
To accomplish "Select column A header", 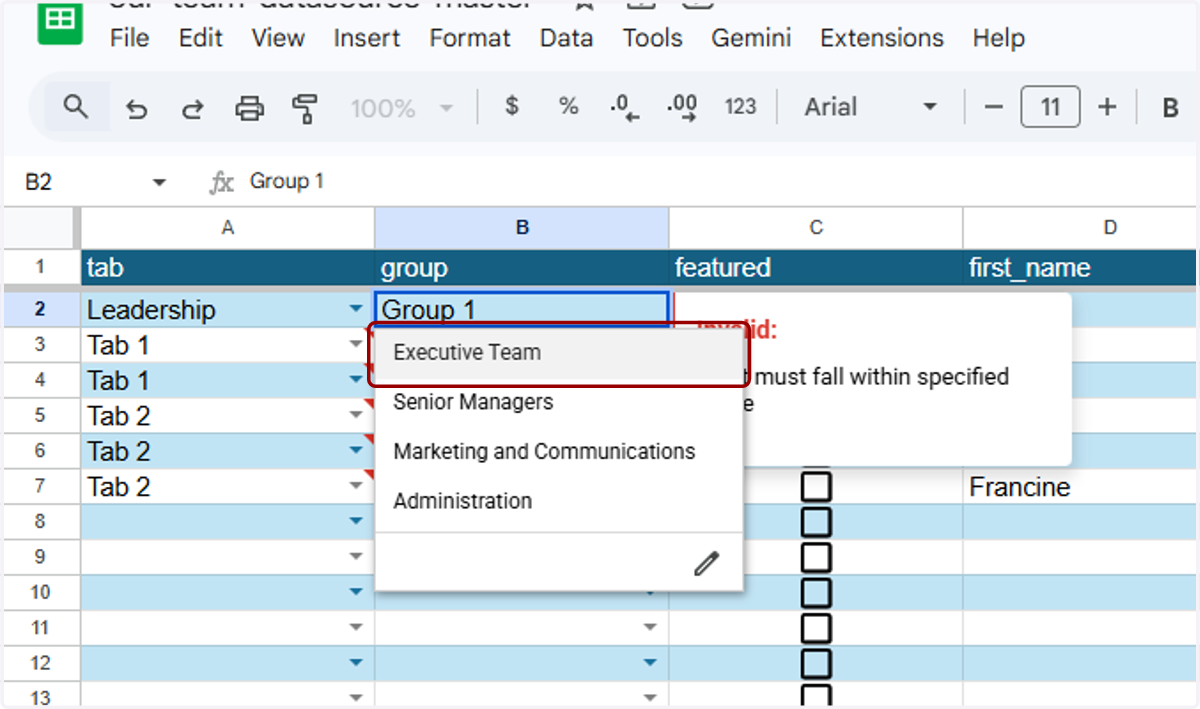I will coord(228,228).
